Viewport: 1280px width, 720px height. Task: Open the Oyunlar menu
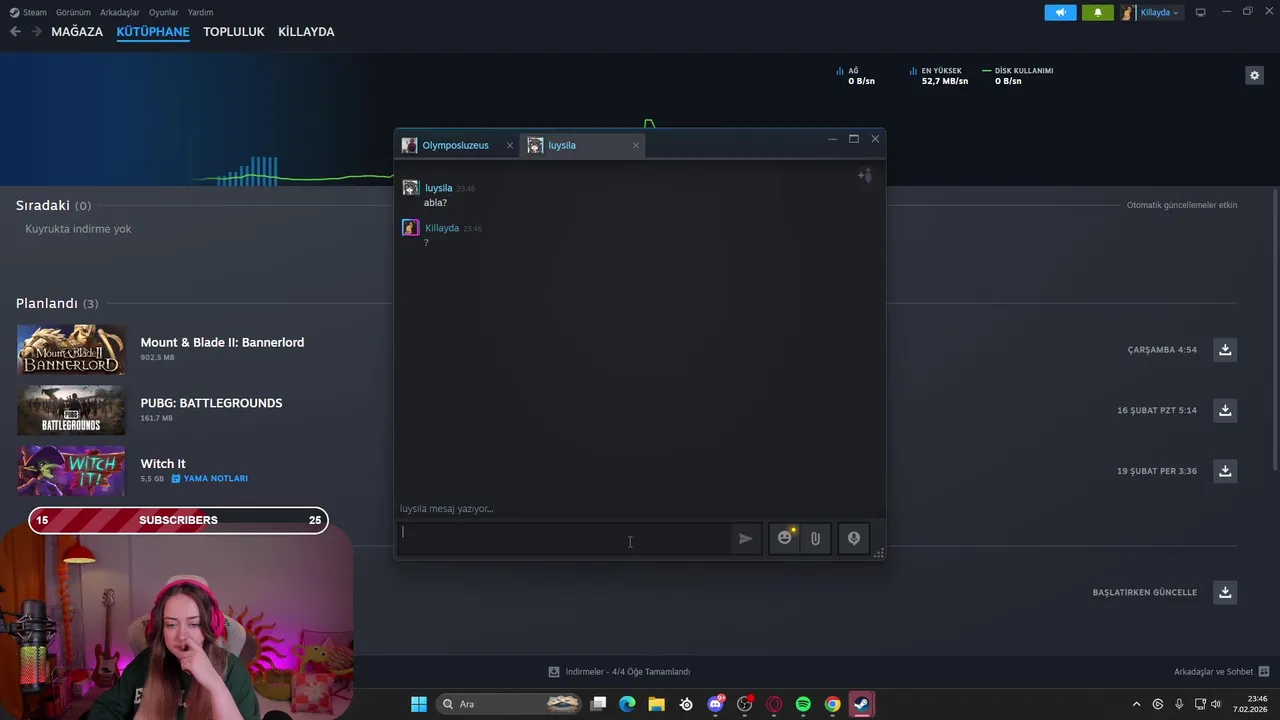click(x=163, y=12)
